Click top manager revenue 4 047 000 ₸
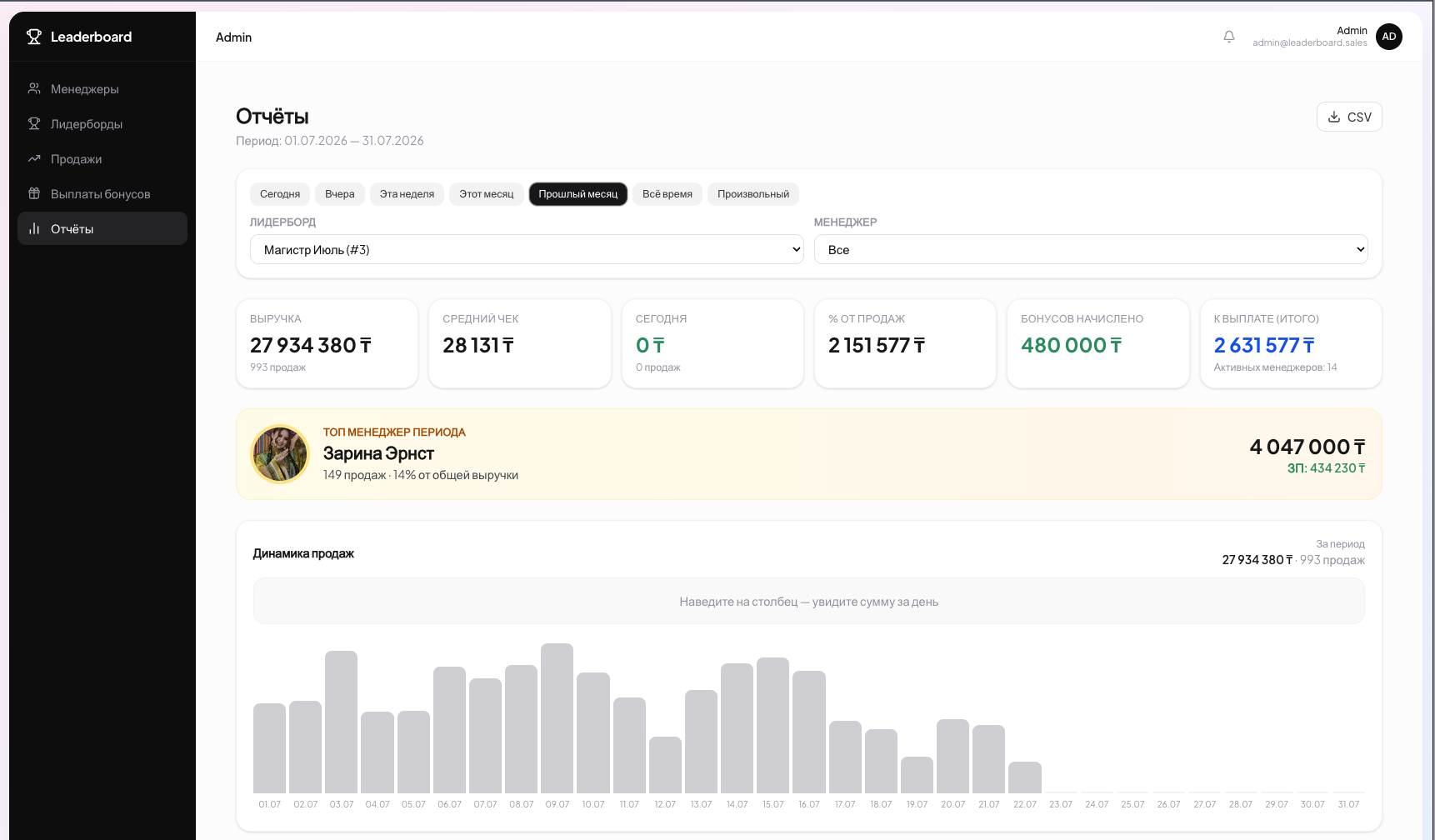Viewport: 1435px width, 840px height. click(x=1307, y=447)
